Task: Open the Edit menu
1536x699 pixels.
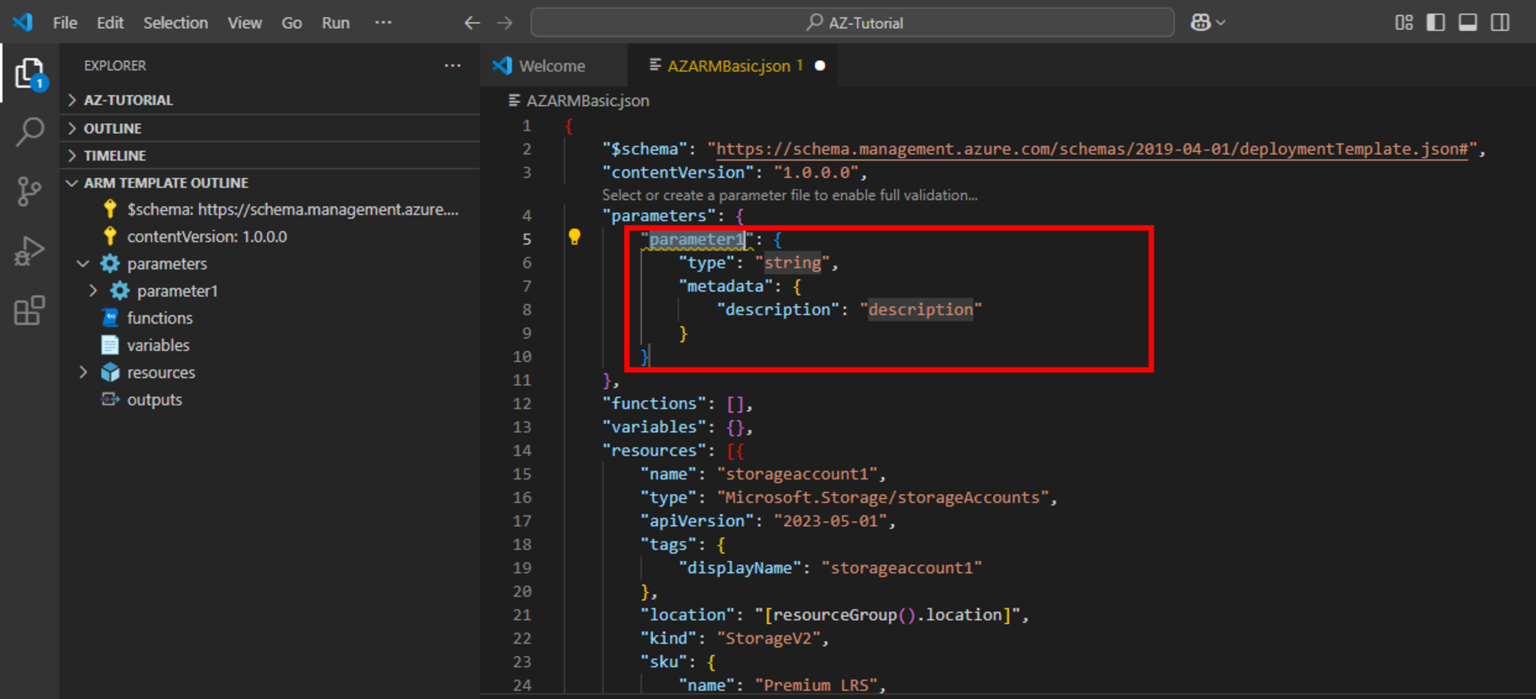Action: 110,22
